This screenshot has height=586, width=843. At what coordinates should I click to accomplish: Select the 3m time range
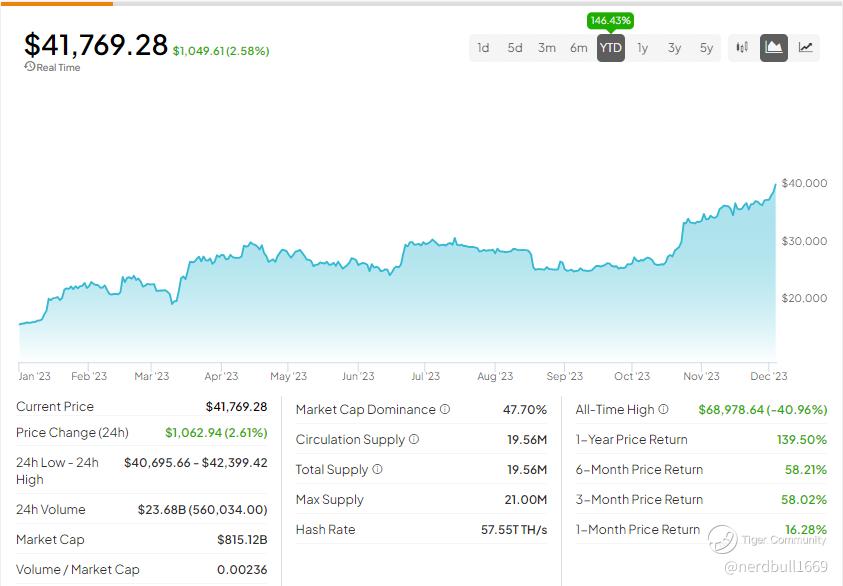(x=547, y=48)
